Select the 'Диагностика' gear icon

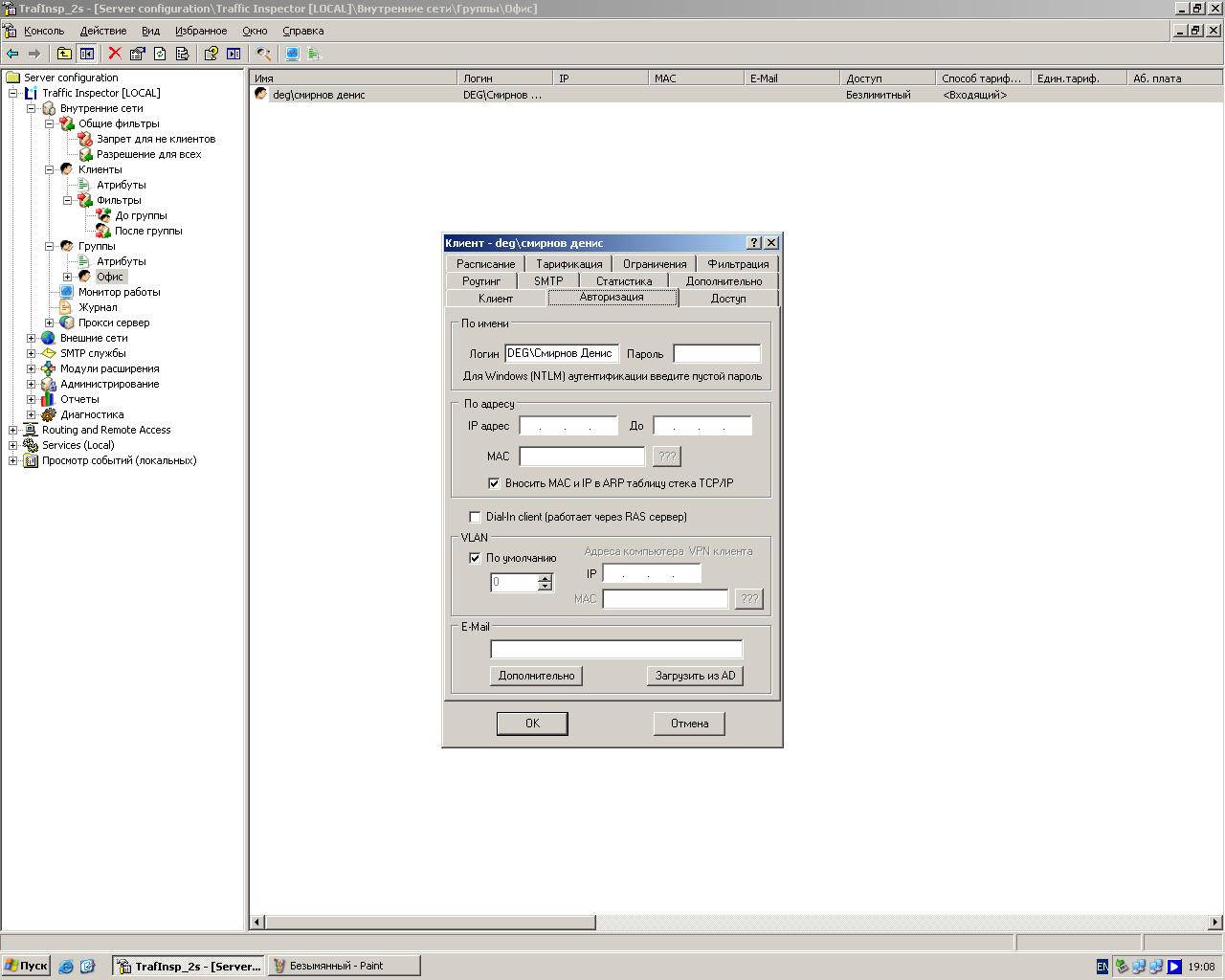point(49,414)
